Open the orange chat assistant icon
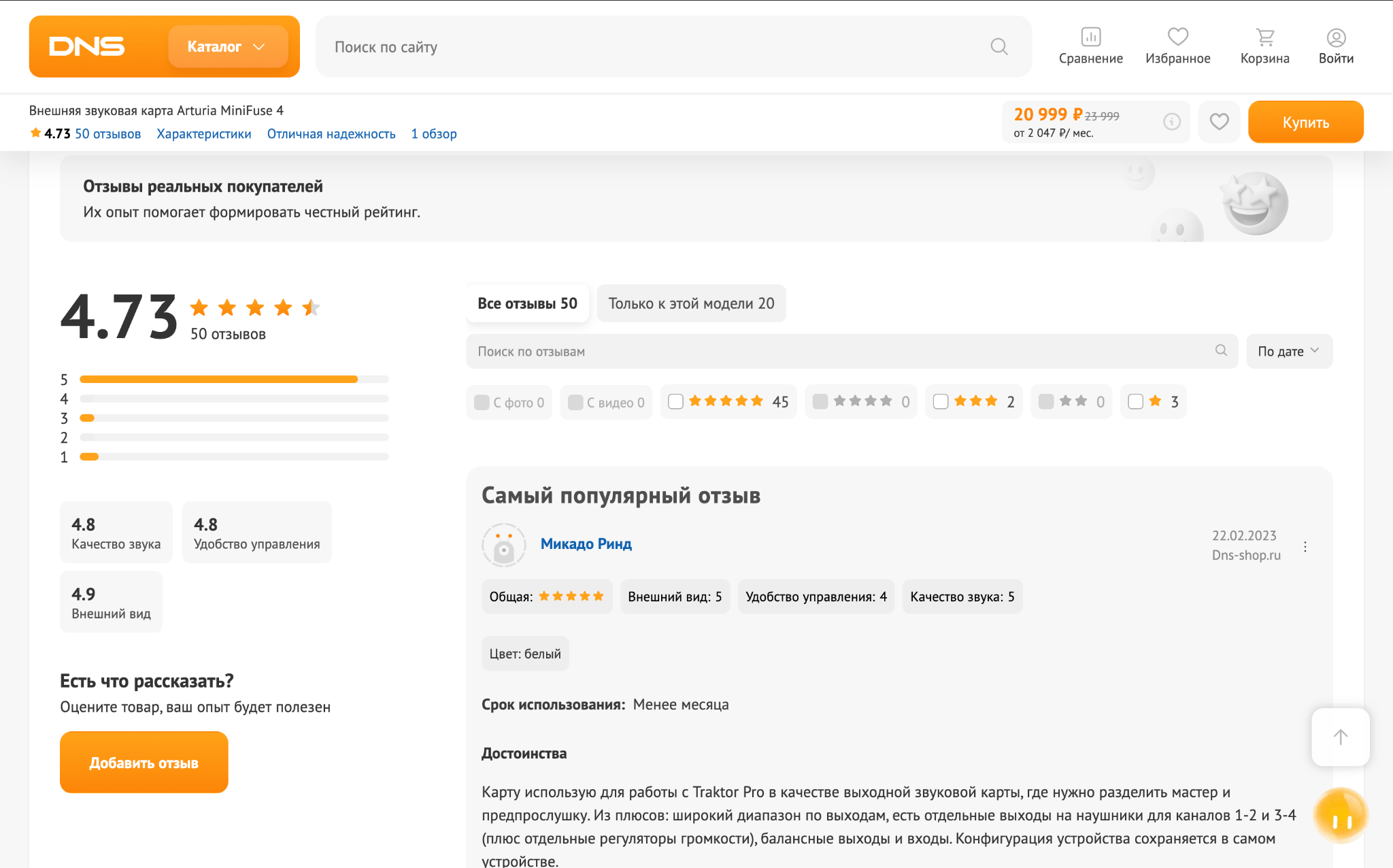The image size is (1393, 868). tap(1341, 814)
